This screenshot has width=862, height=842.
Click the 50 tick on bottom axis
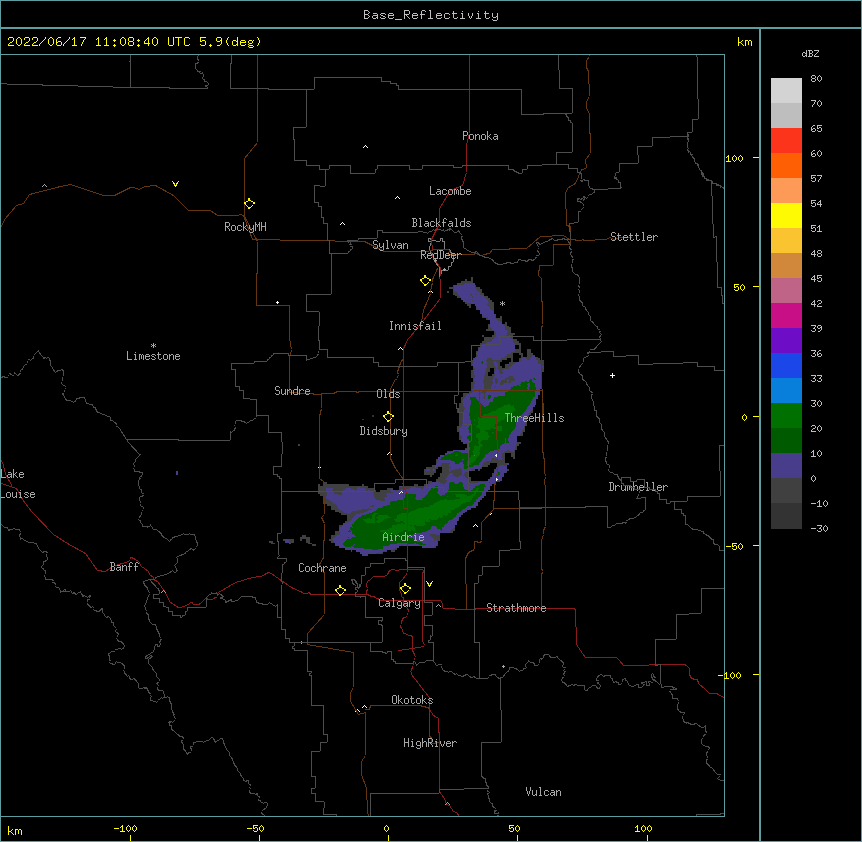(514, 828)
